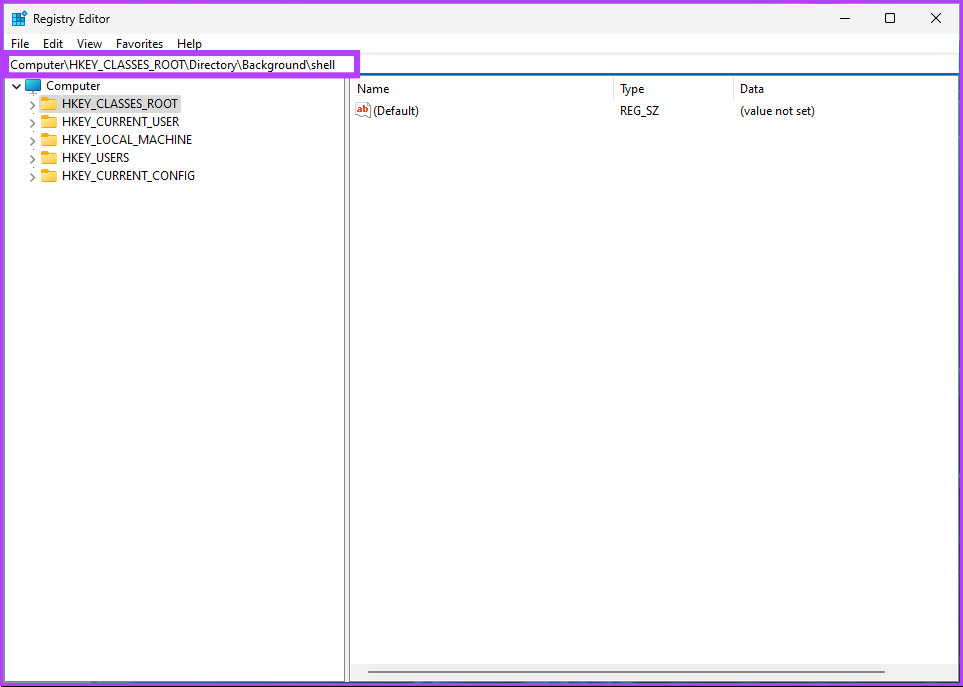Select the HKEY_CURRENT_USER label
This screenshot has height=687, width=963.
click(120, 122)
